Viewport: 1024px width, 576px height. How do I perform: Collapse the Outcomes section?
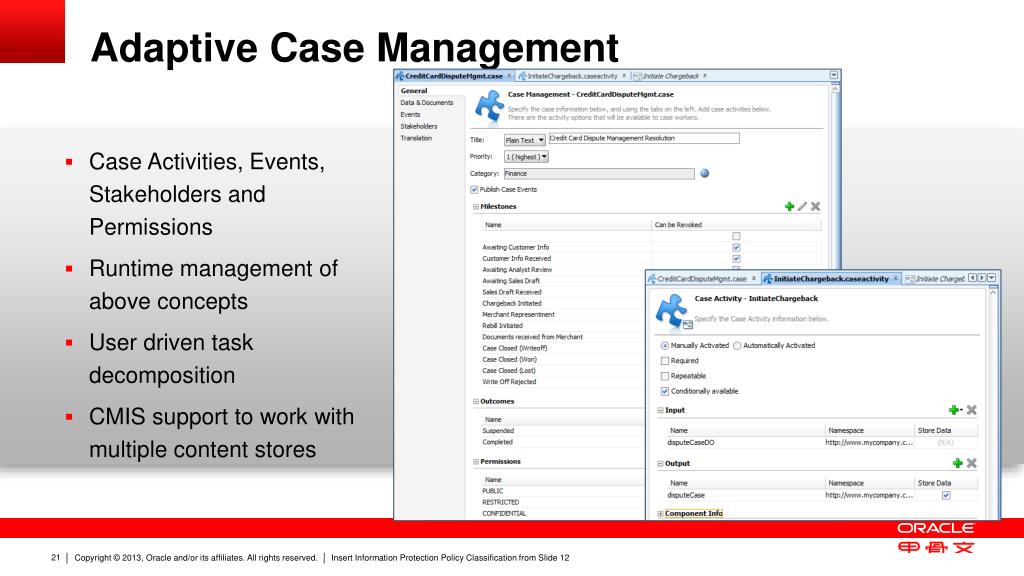click(x=475, y=402)
